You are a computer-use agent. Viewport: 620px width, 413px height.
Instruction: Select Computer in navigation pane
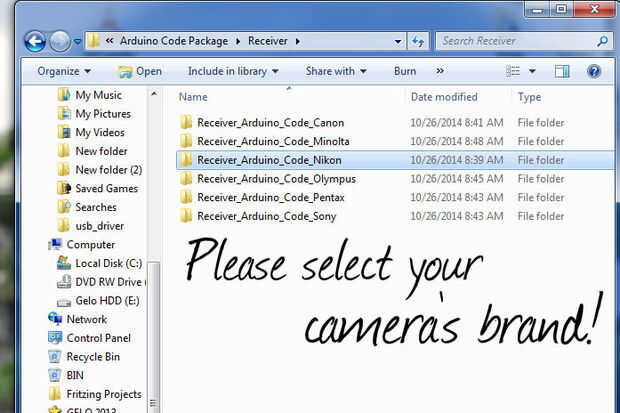point(91,245)
